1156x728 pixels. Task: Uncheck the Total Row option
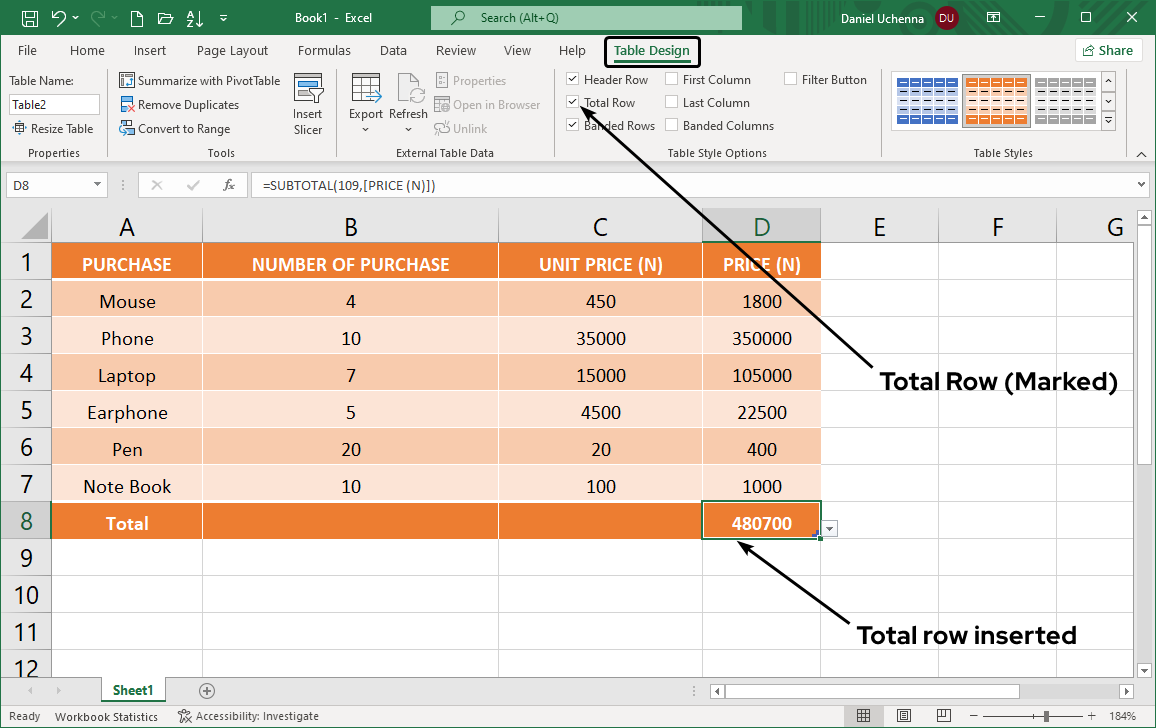click(x=573, y=102)
